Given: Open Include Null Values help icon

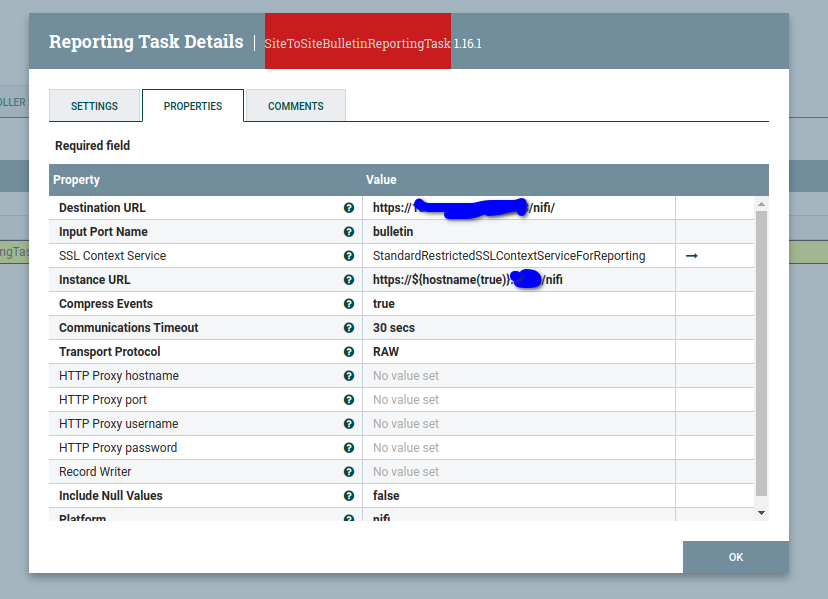Looking at the screenshot, I should [x=348, y=495].
